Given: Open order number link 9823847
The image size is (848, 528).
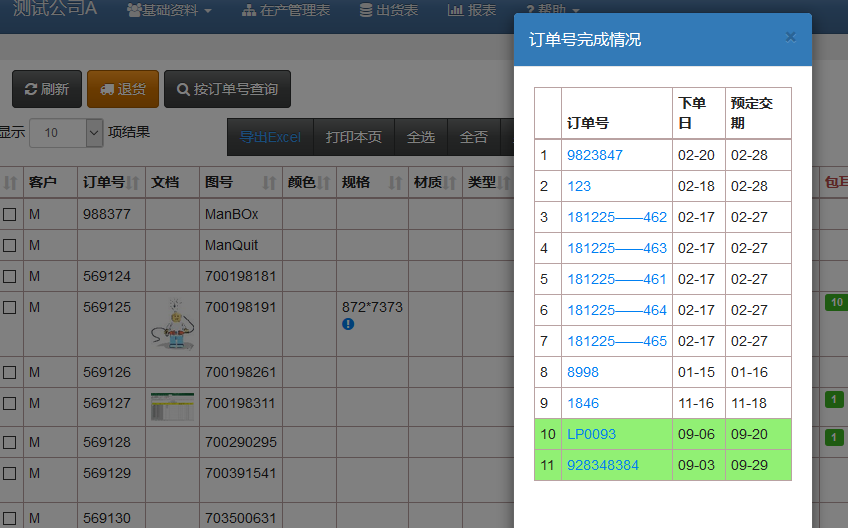Looking at the screenshot, I should coord(595,155).
